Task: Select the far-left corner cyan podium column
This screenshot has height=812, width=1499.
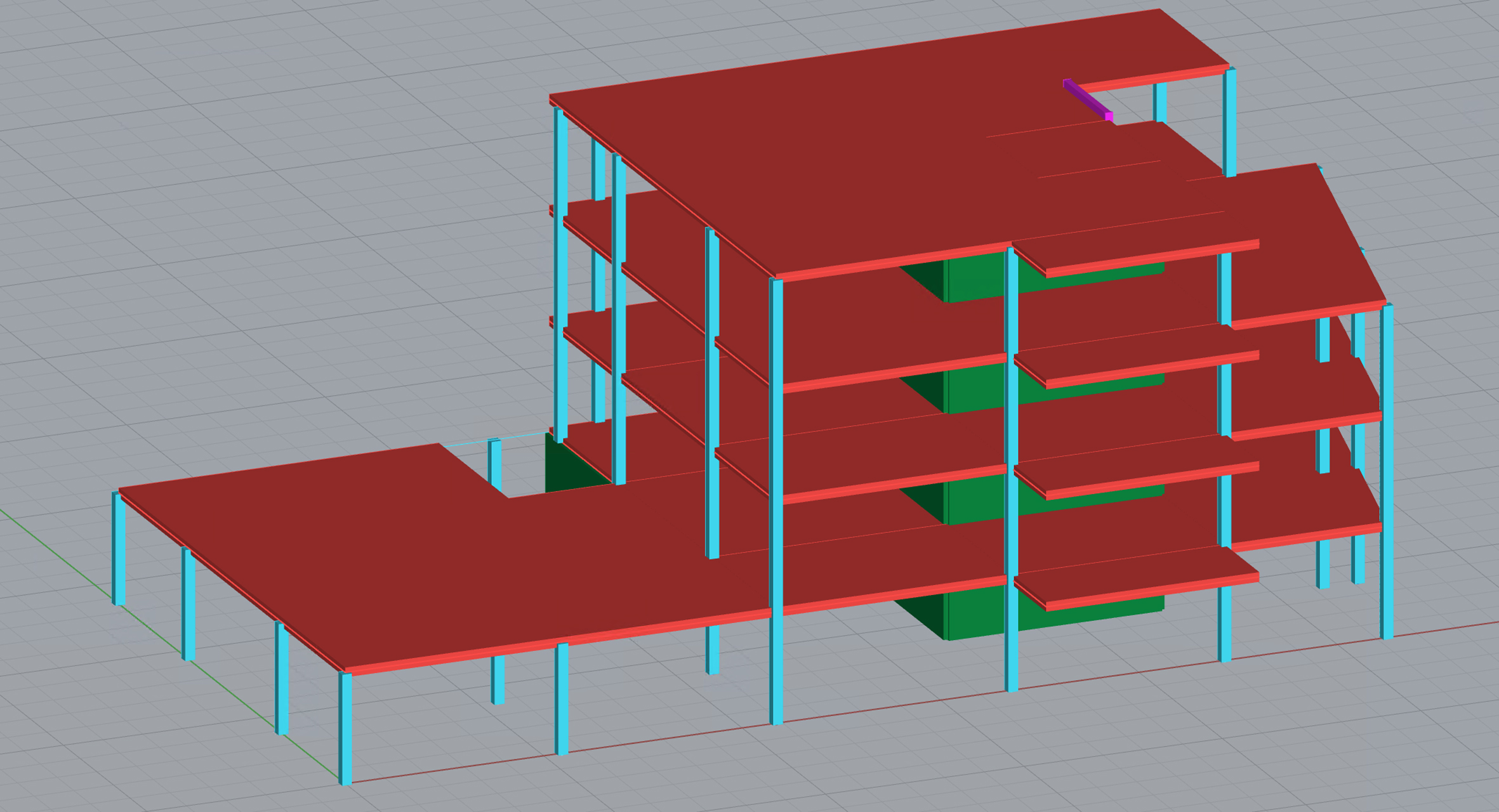Action: [119, 549]
